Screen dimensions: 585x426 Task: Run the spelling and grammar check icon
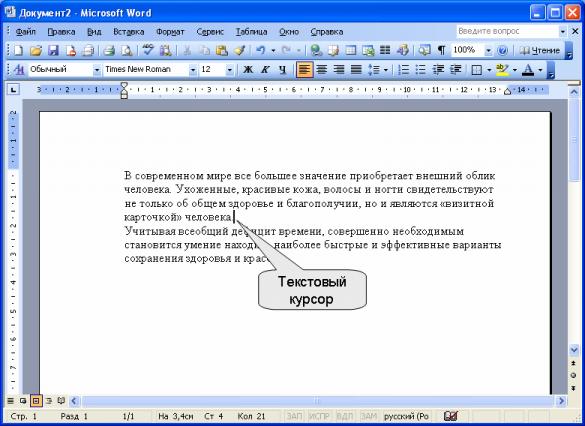click(148, 50)
